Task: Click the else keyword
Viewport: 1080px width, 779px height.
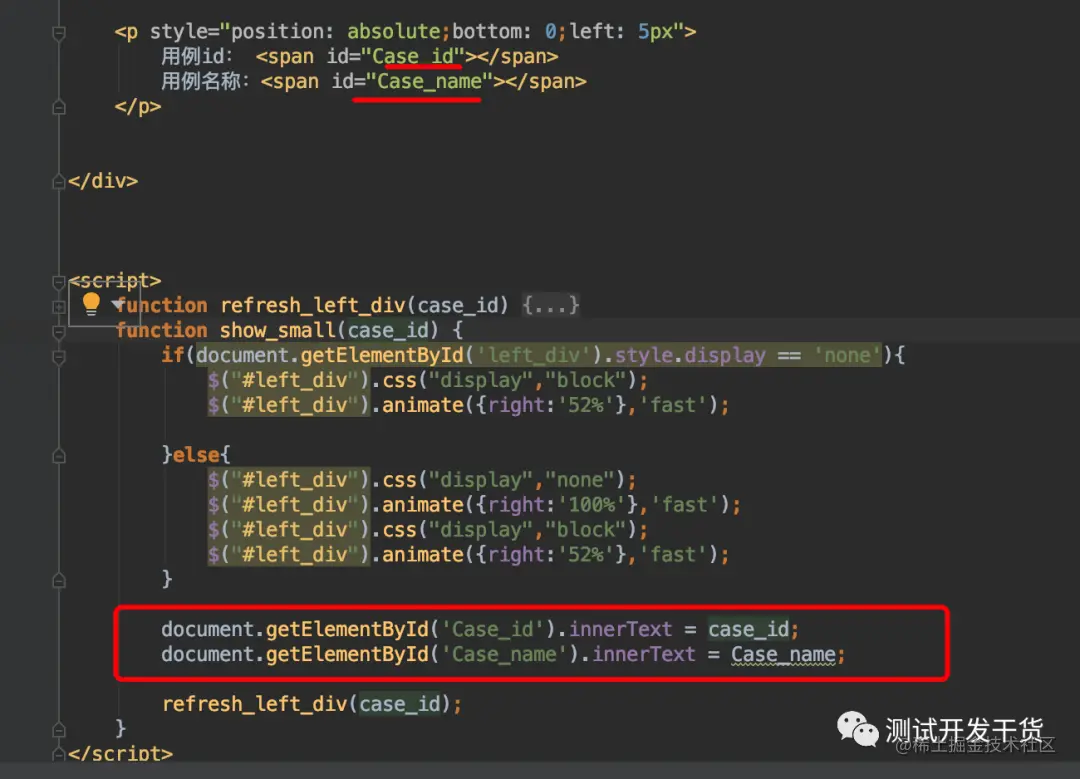Action: [196, 455]
